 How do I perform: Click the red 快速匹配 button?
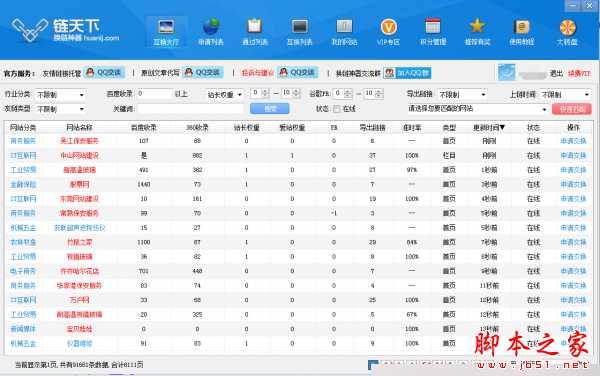tap(572, 109)
